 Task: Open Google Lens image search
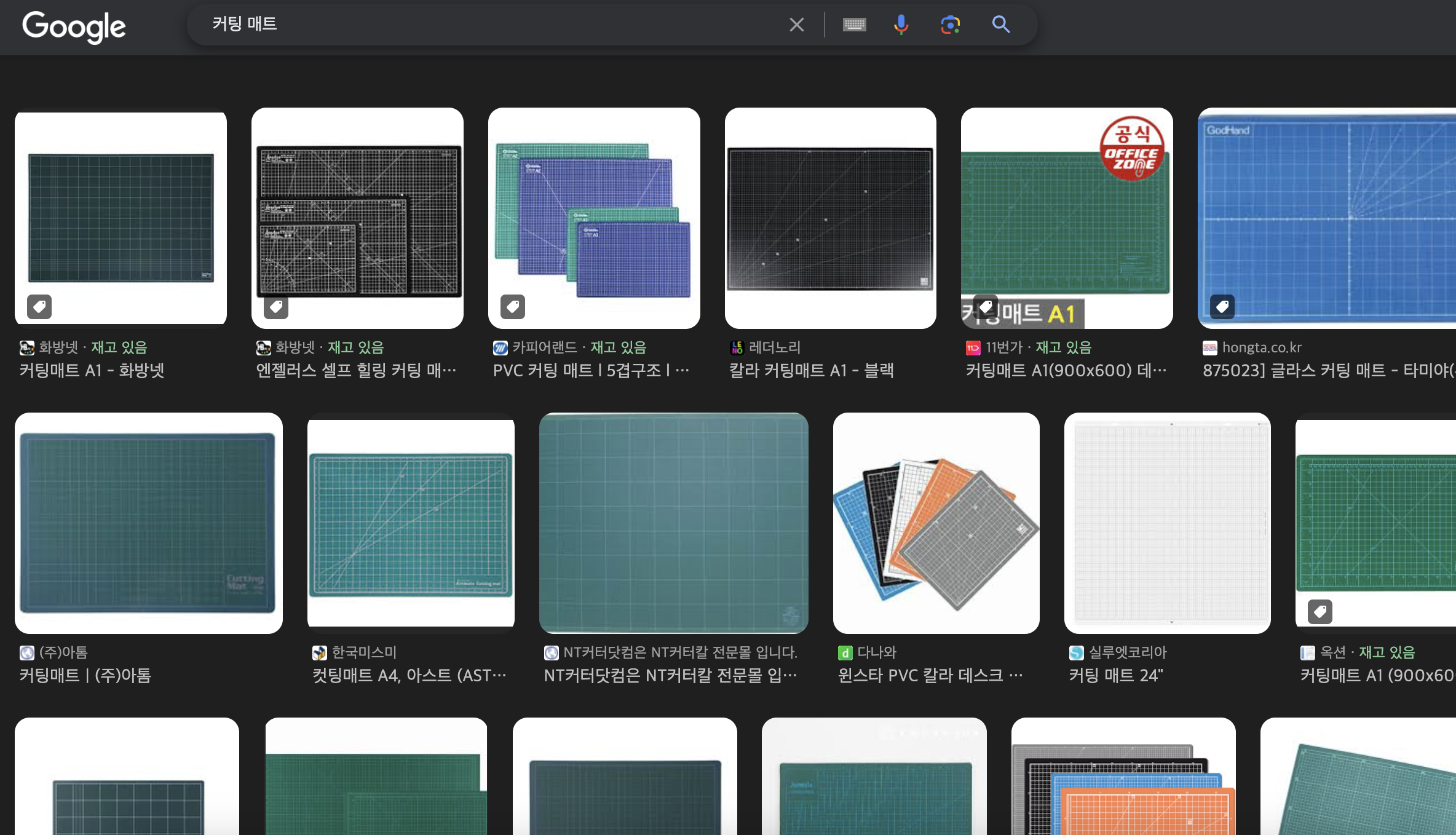[x=950, y=25]
